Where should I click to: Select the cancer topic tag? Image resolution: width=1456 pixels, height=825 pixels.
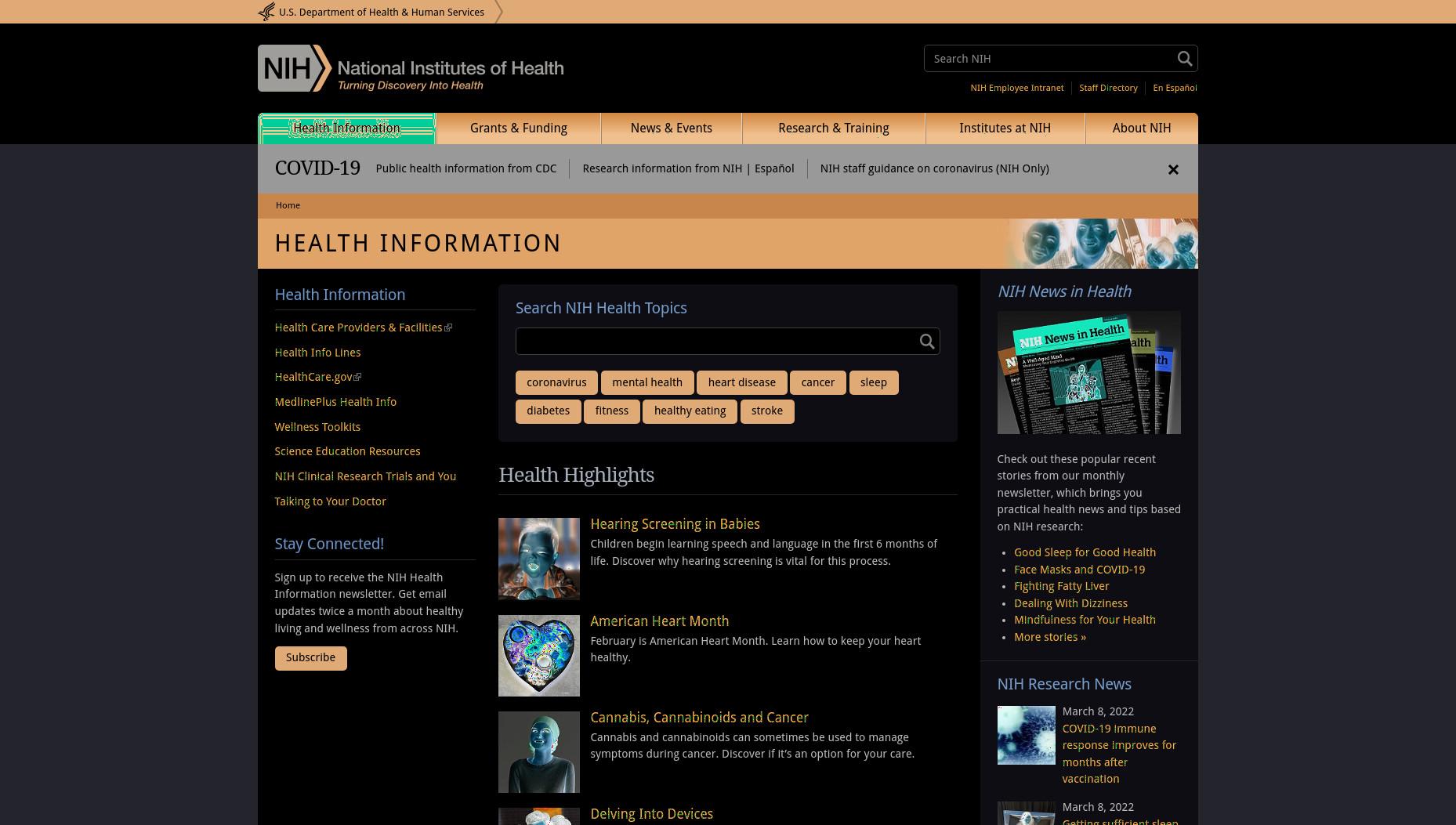click(x=818, y=383)
